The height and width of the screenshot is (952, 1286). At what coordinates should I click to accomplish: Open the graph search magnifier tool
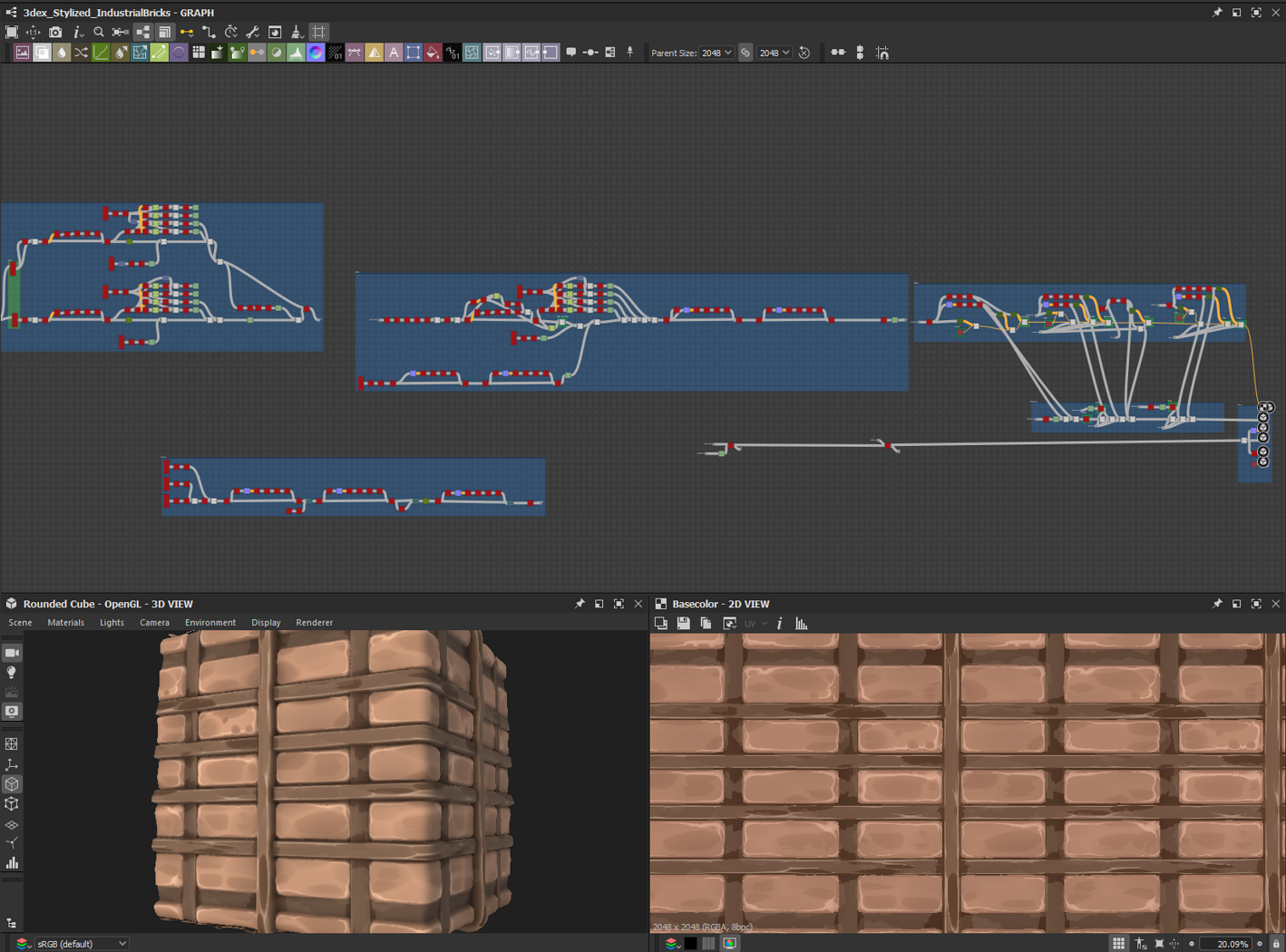99,33
